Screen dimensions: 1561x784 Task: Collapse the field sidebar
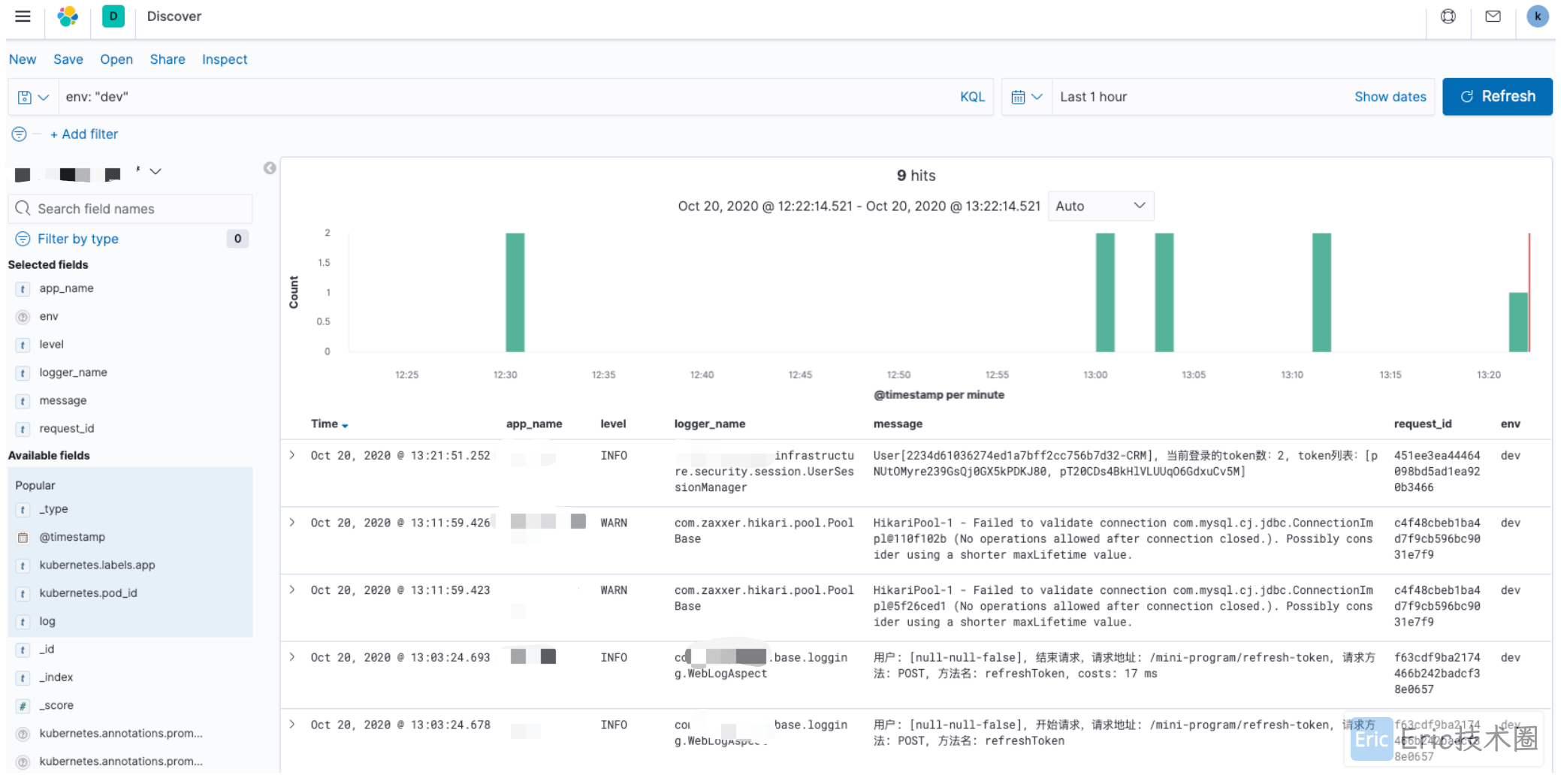(x=270, y=168)
